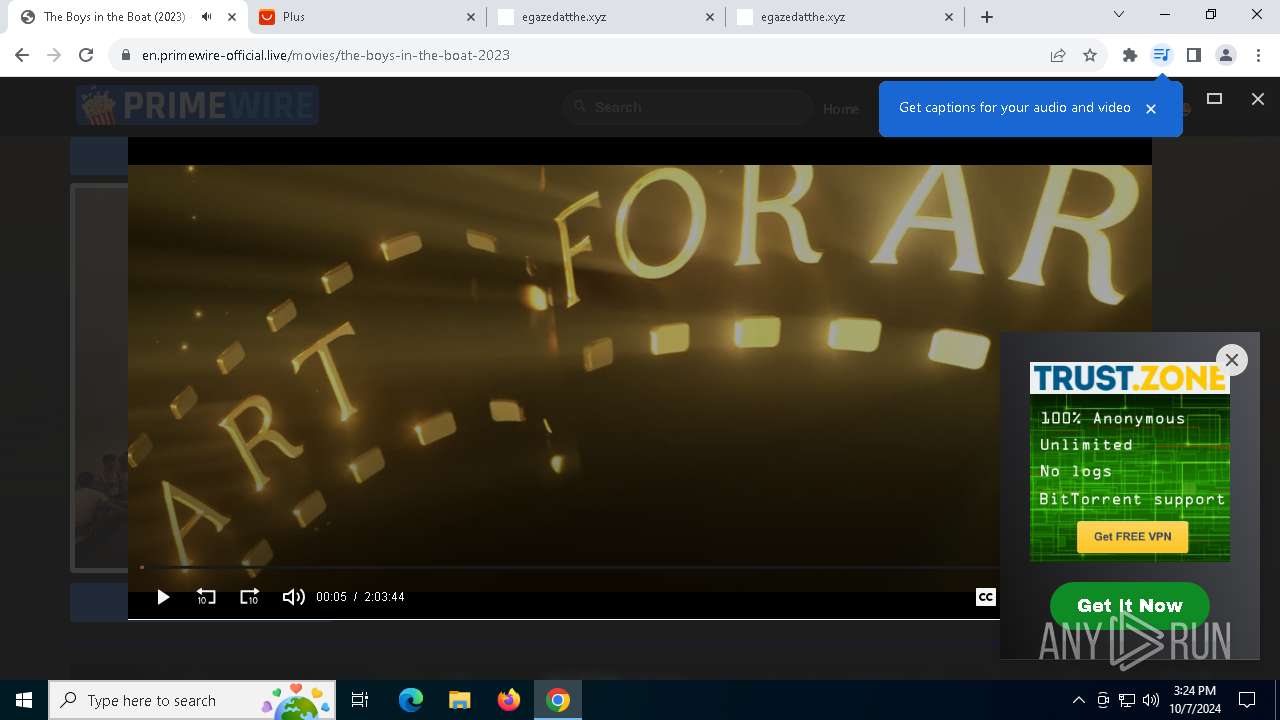This screenshot has width=1280, height=720.
Task: Go back to previous page
Action: click(x=22, y=55)
